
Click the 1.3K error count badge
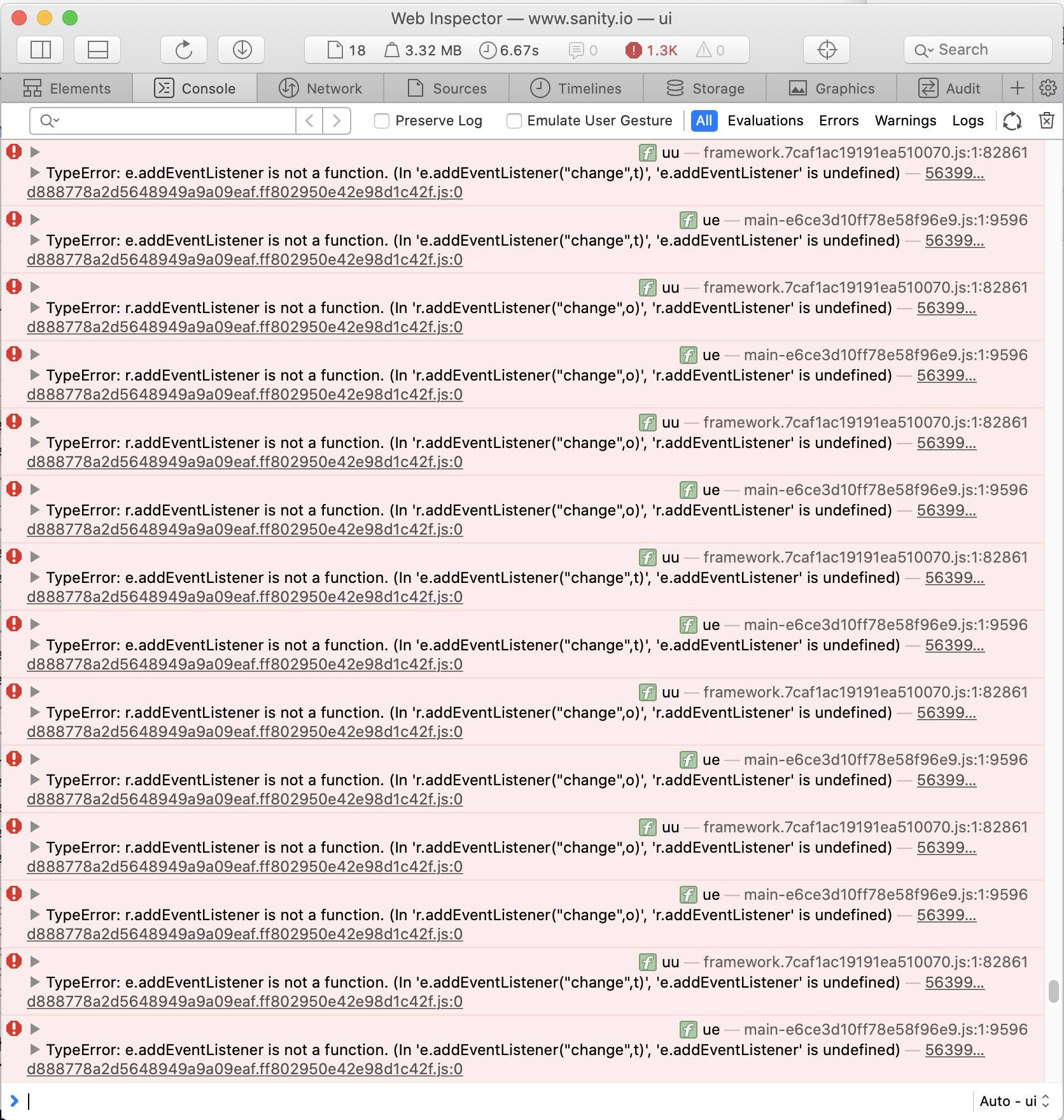pyautogui.click(x=650, y=50)
